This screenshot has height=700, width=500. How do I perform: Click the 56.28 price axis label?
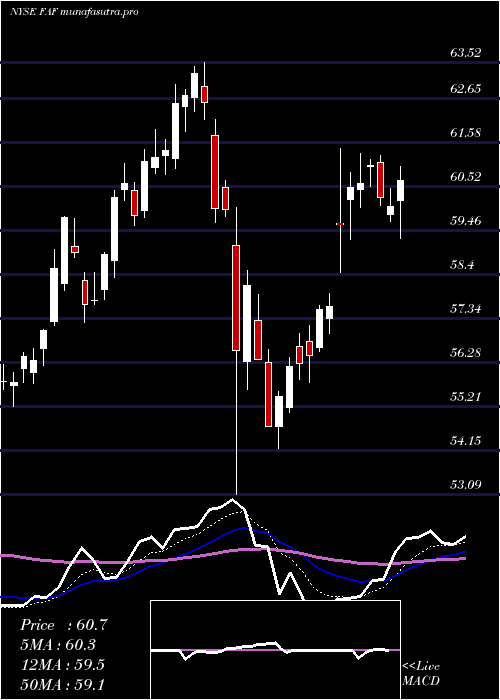click(466, 353)
